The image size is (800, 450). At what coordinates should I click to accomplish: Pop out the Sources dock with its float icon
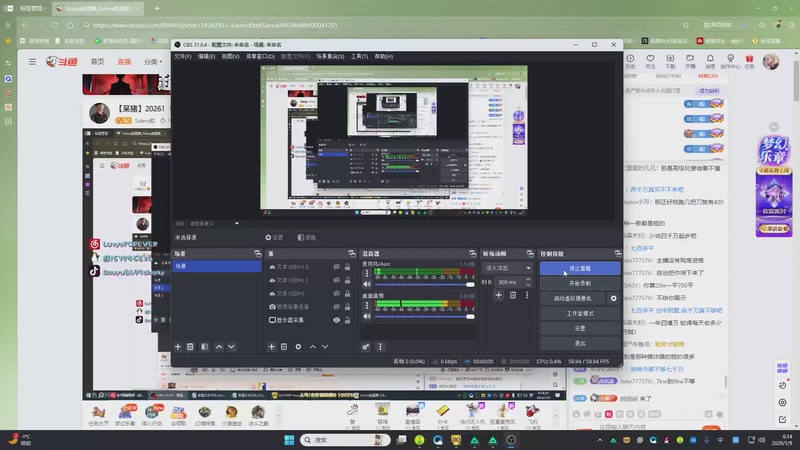352,254
